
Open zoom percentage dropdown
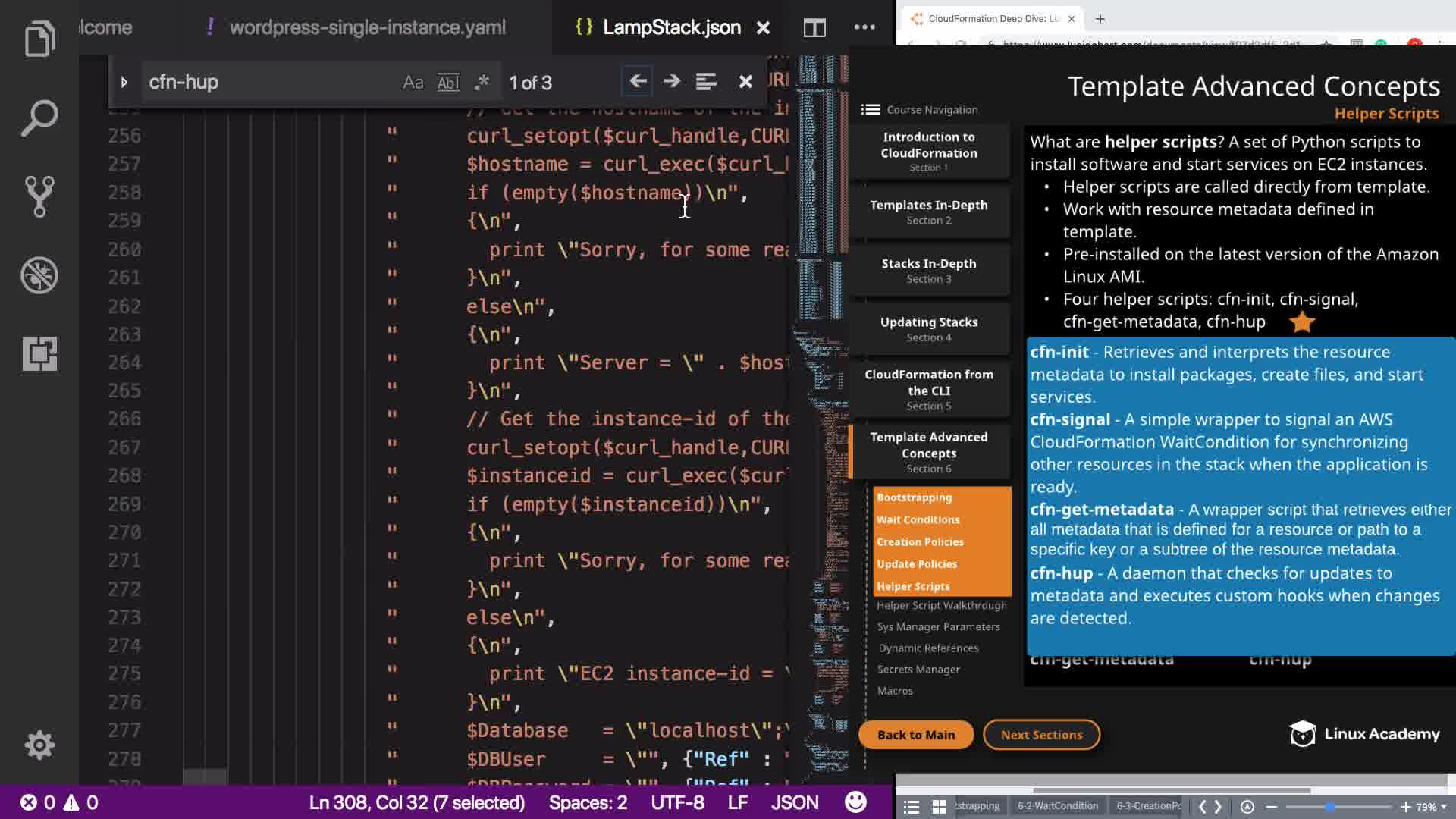[x=1431, y=807]
